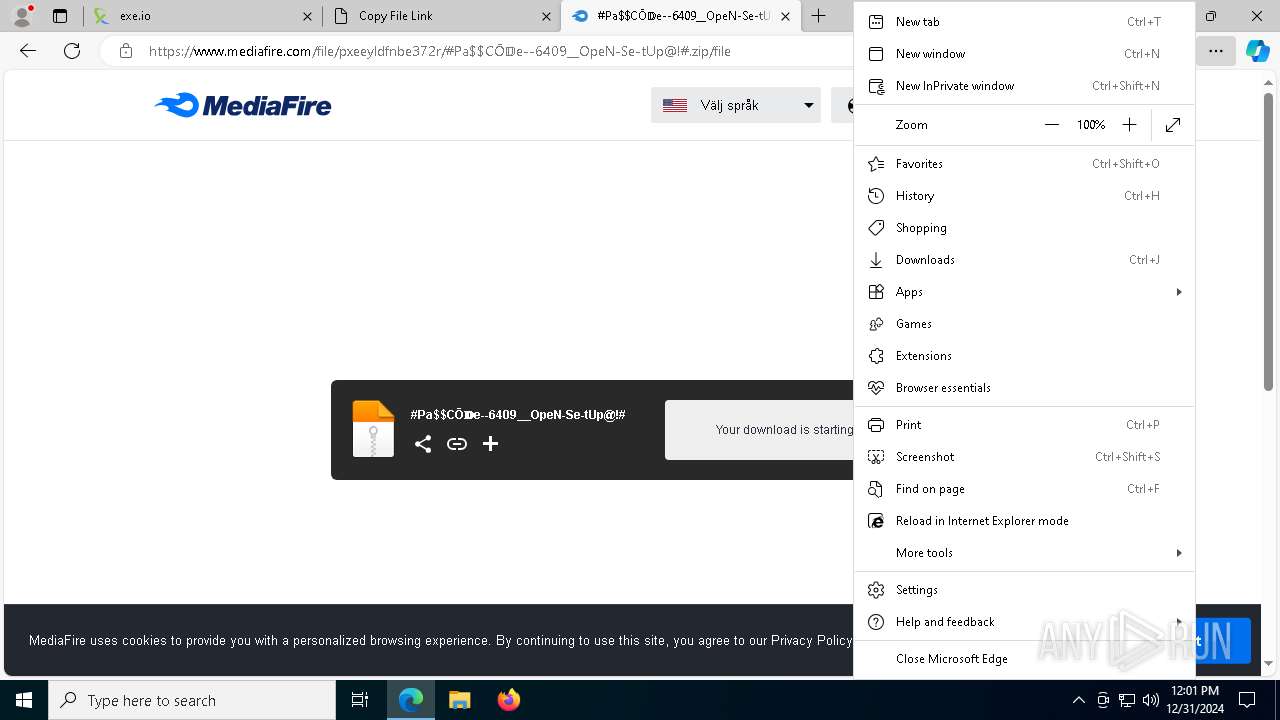1280x720 pixels.
Task: Click taskbar search box
Action: click(x=192, y=700)
